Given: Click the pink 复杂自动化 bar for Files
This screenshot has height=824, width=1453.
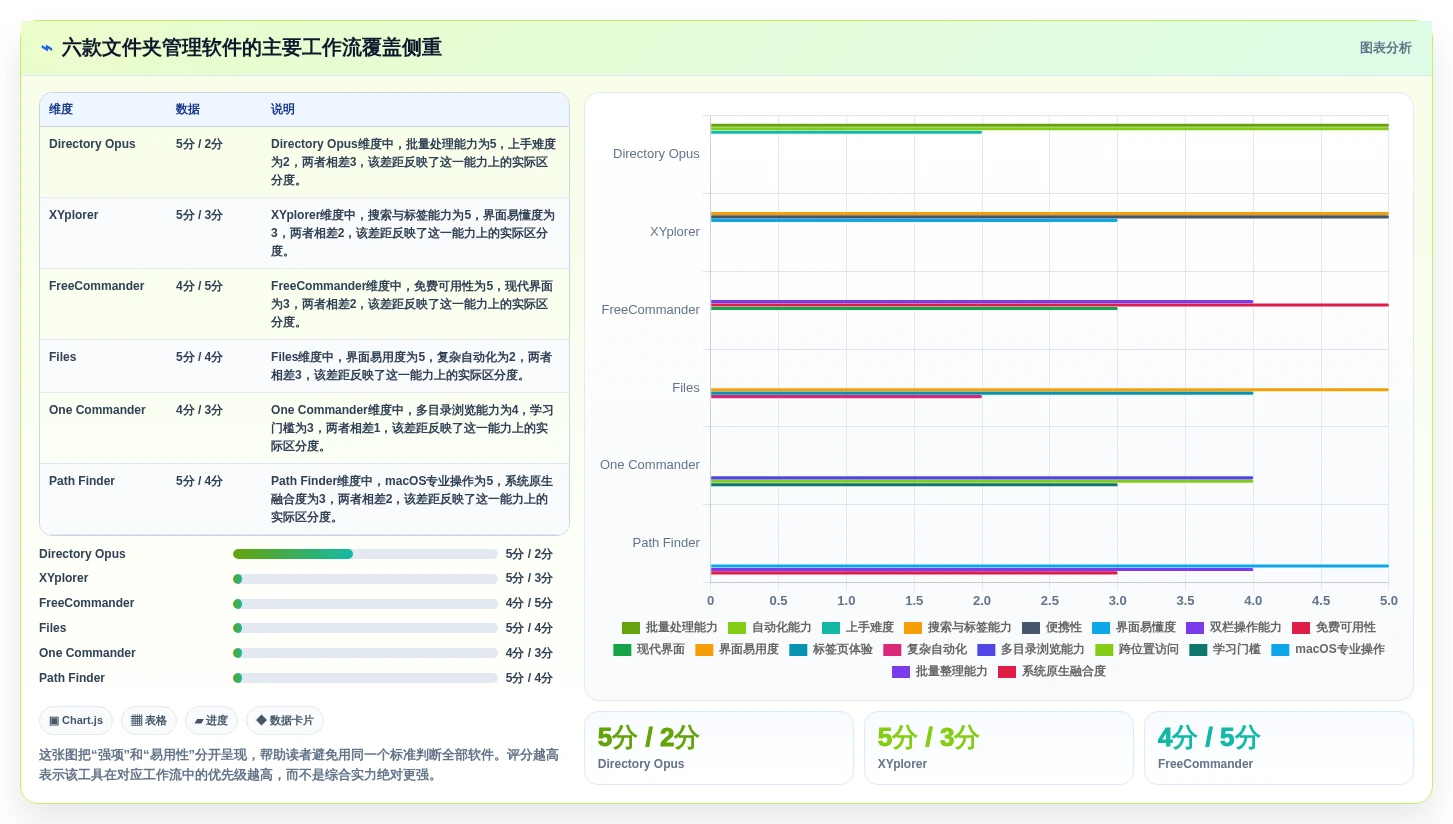Looking at the screenshot, I should (846, 396).
